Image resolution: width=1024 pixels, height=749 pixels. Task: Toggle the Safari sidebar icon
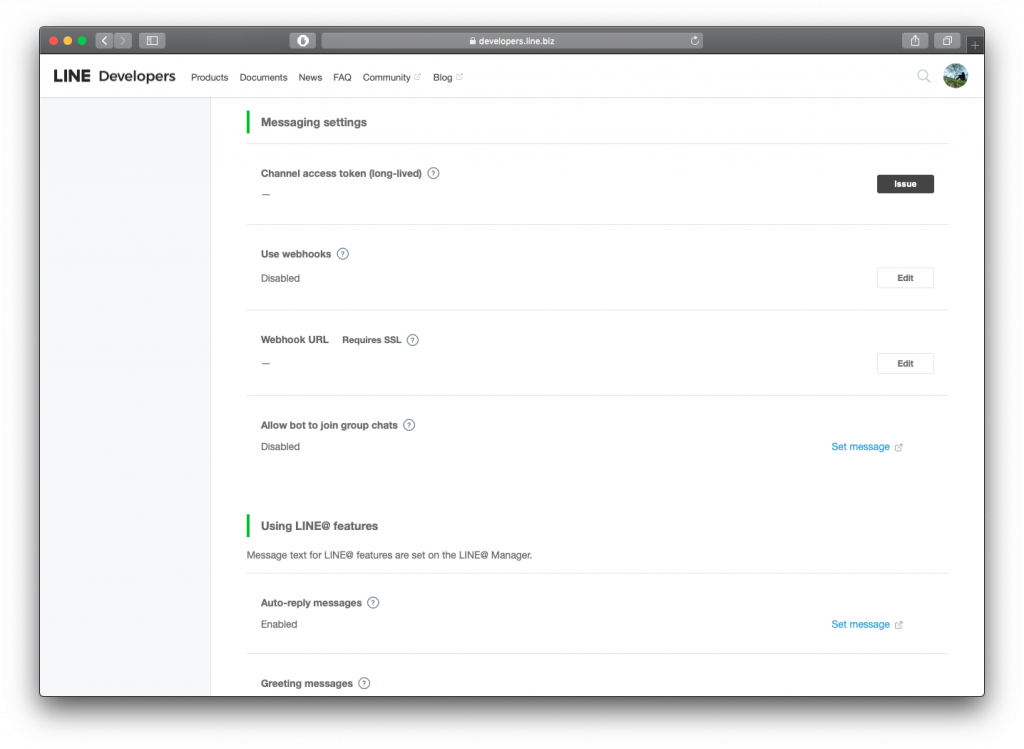coord(152,40)
